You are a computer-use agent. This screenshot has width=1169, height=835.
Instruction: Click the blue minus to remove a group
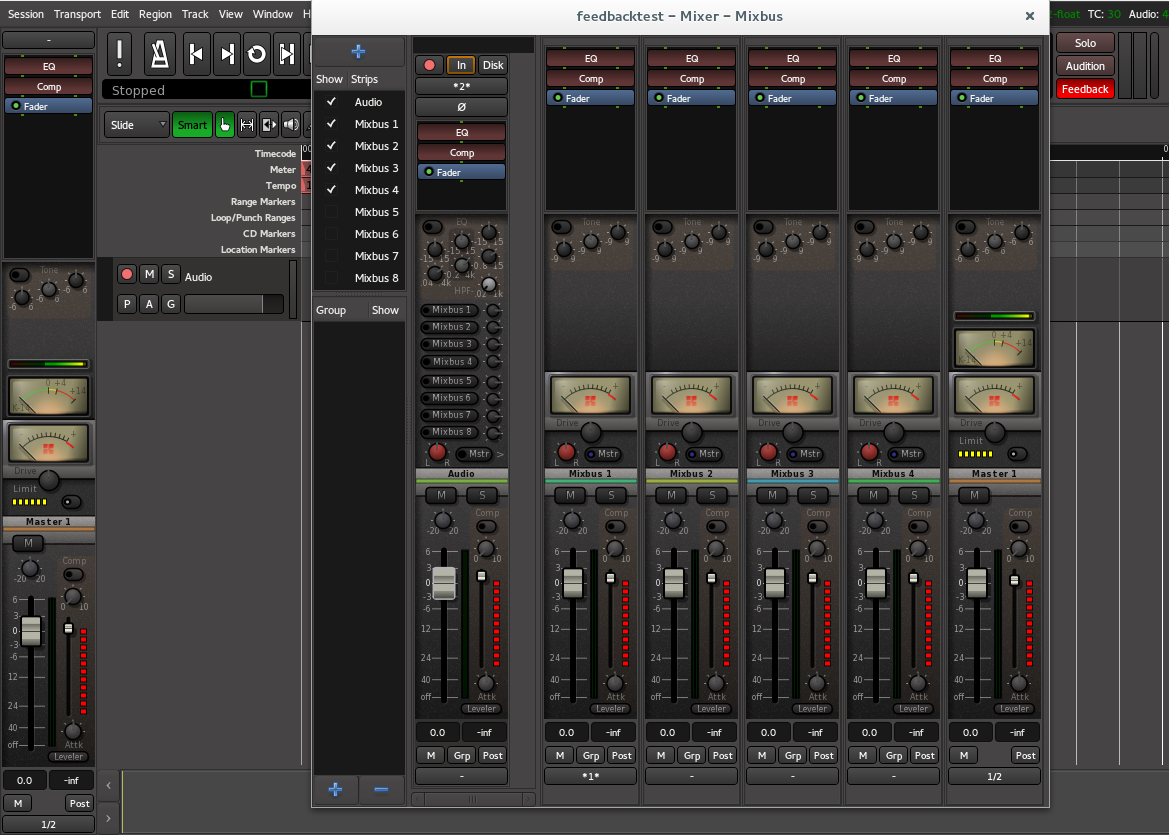pos(381,789)
